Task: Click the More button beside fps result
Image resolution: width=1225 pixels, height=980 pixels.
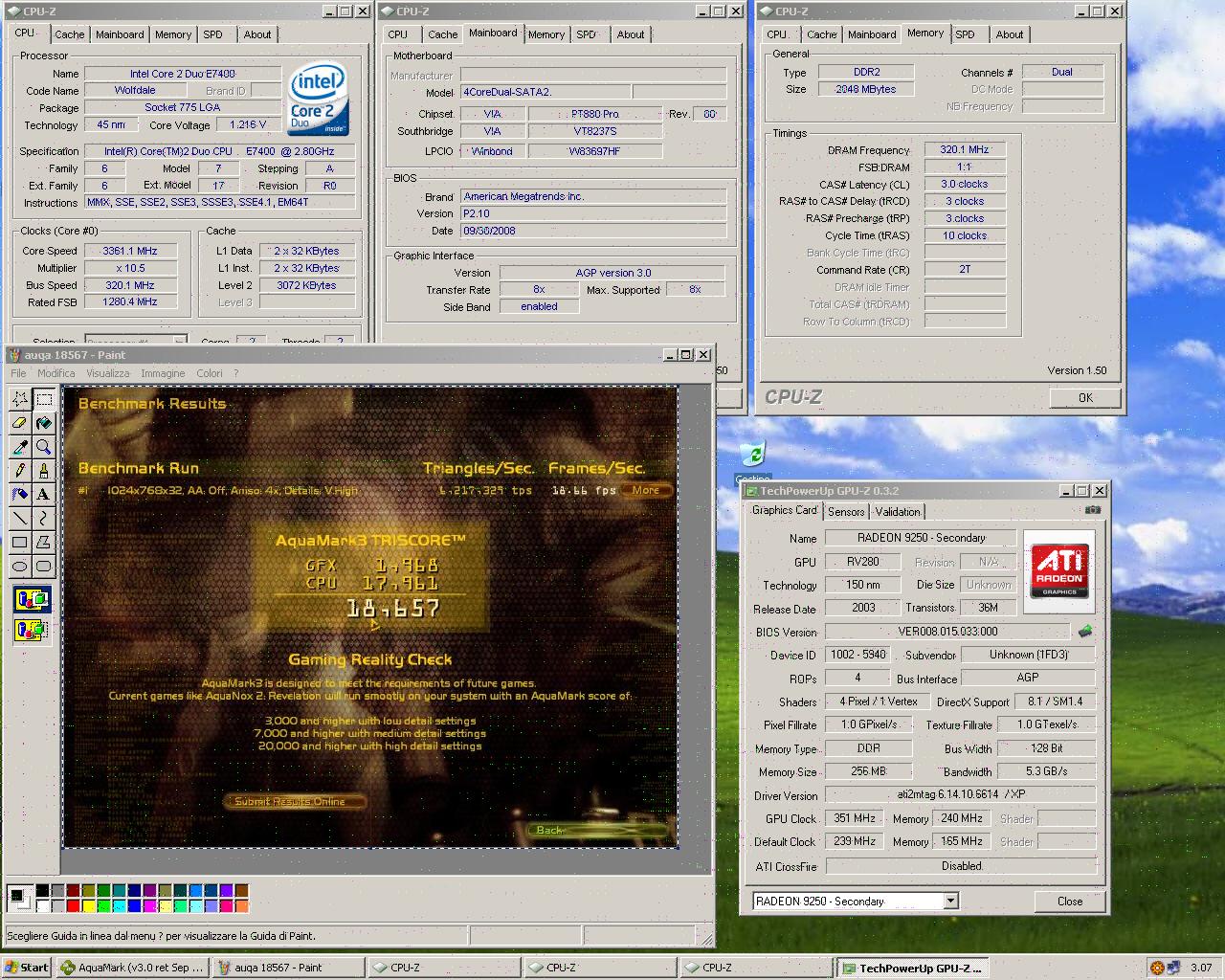Action: (645, 490)
